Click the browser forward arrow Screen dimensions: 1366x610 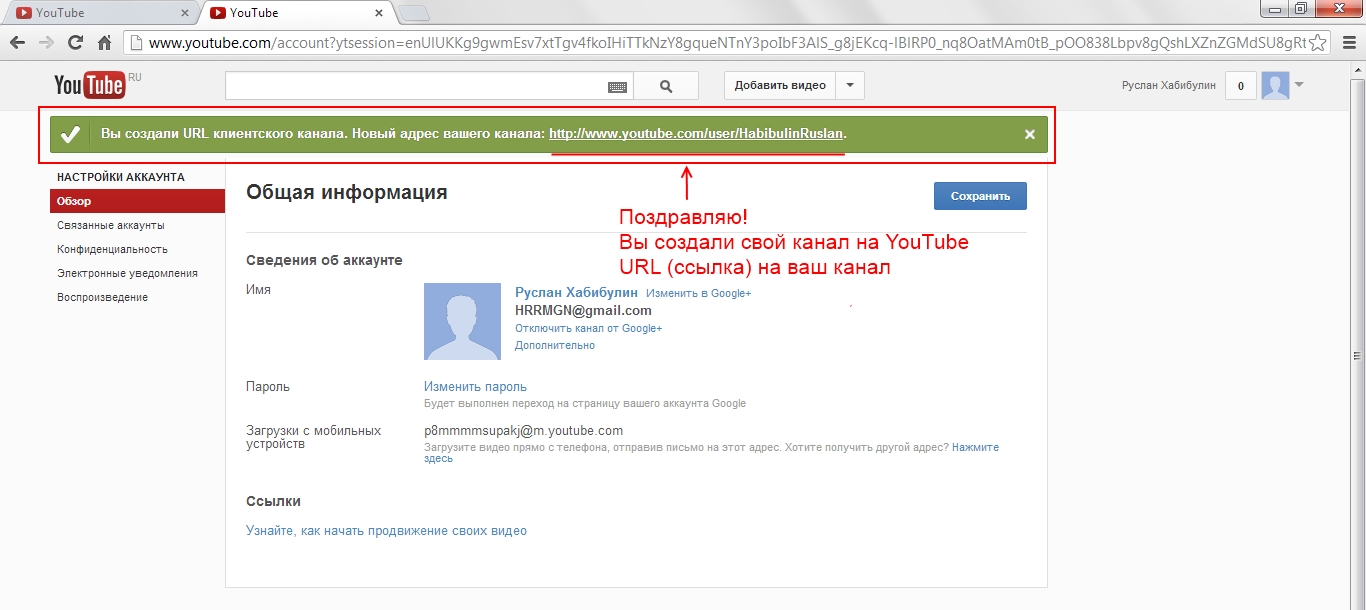click(46, 43)
